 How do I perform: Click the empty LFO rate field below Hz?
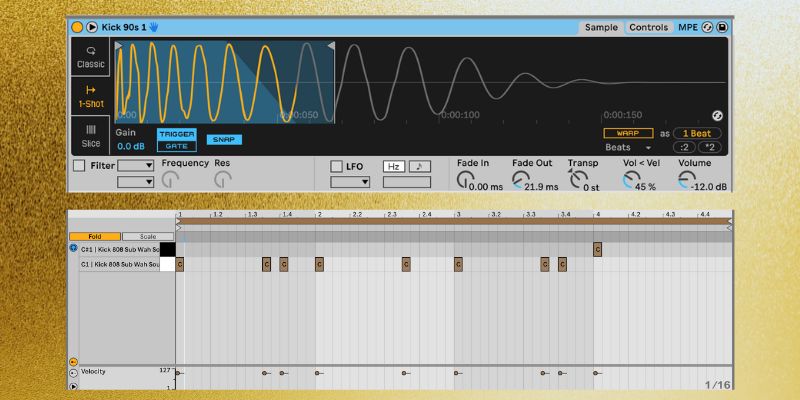(407, 182)
